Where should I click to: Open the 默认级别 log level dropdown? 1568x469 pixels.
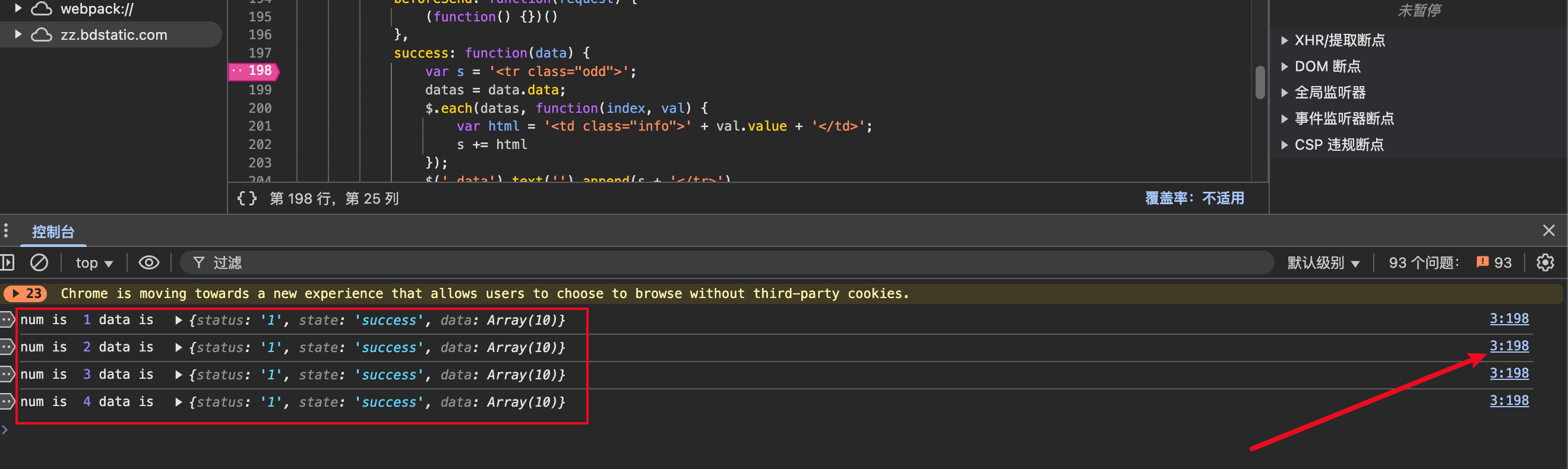click(1323, 263)
